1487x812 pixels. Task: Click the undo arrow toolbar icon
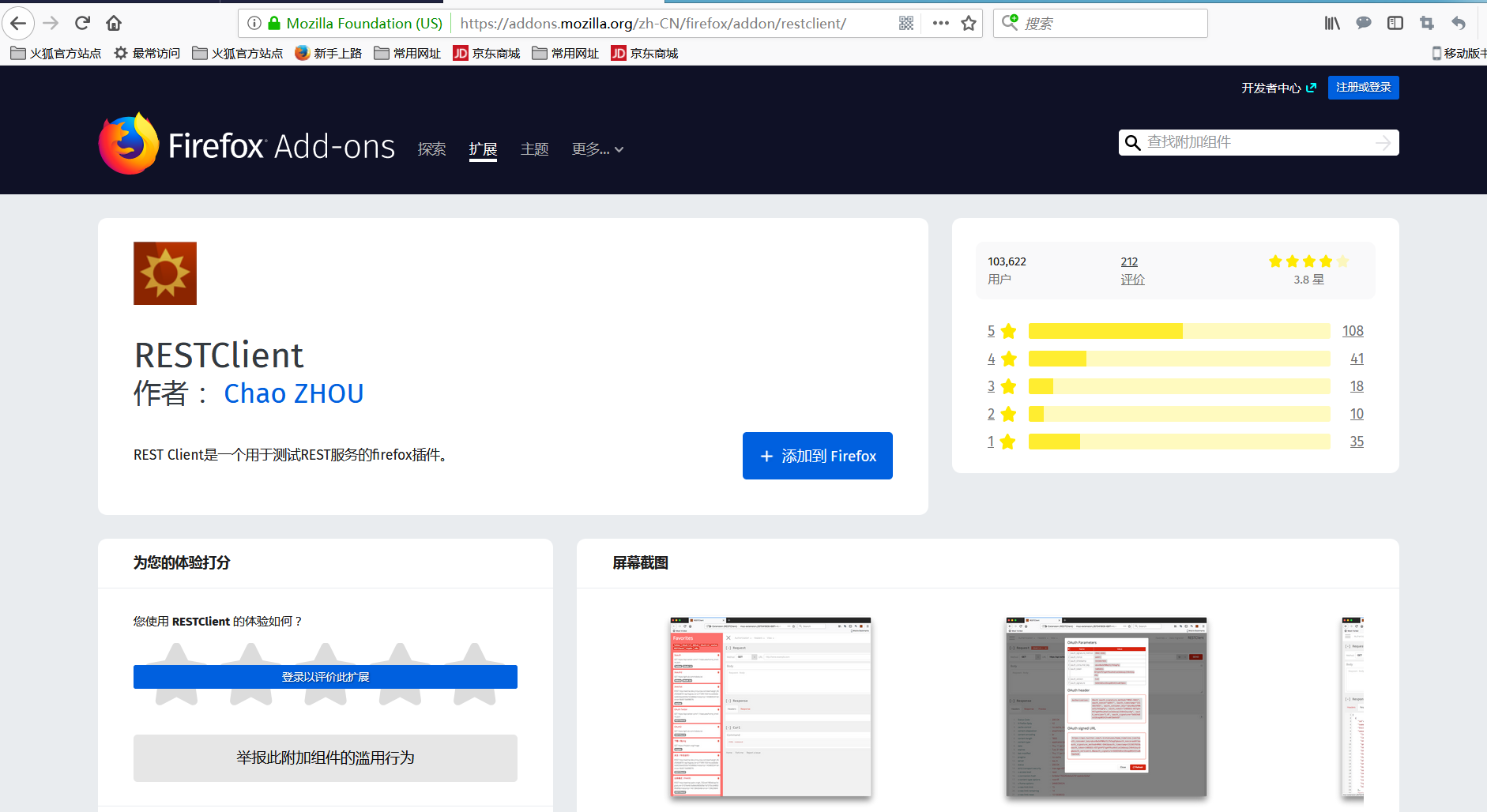pos(1459,23)
